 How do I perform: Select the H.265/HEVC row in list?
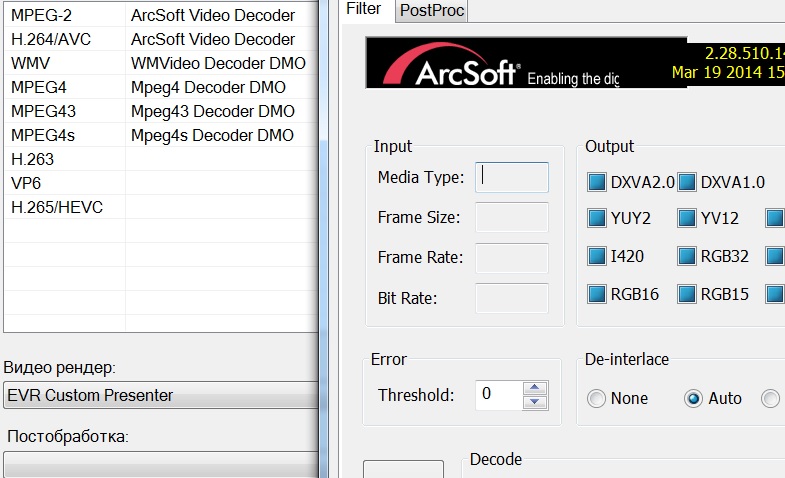(160, 207)
